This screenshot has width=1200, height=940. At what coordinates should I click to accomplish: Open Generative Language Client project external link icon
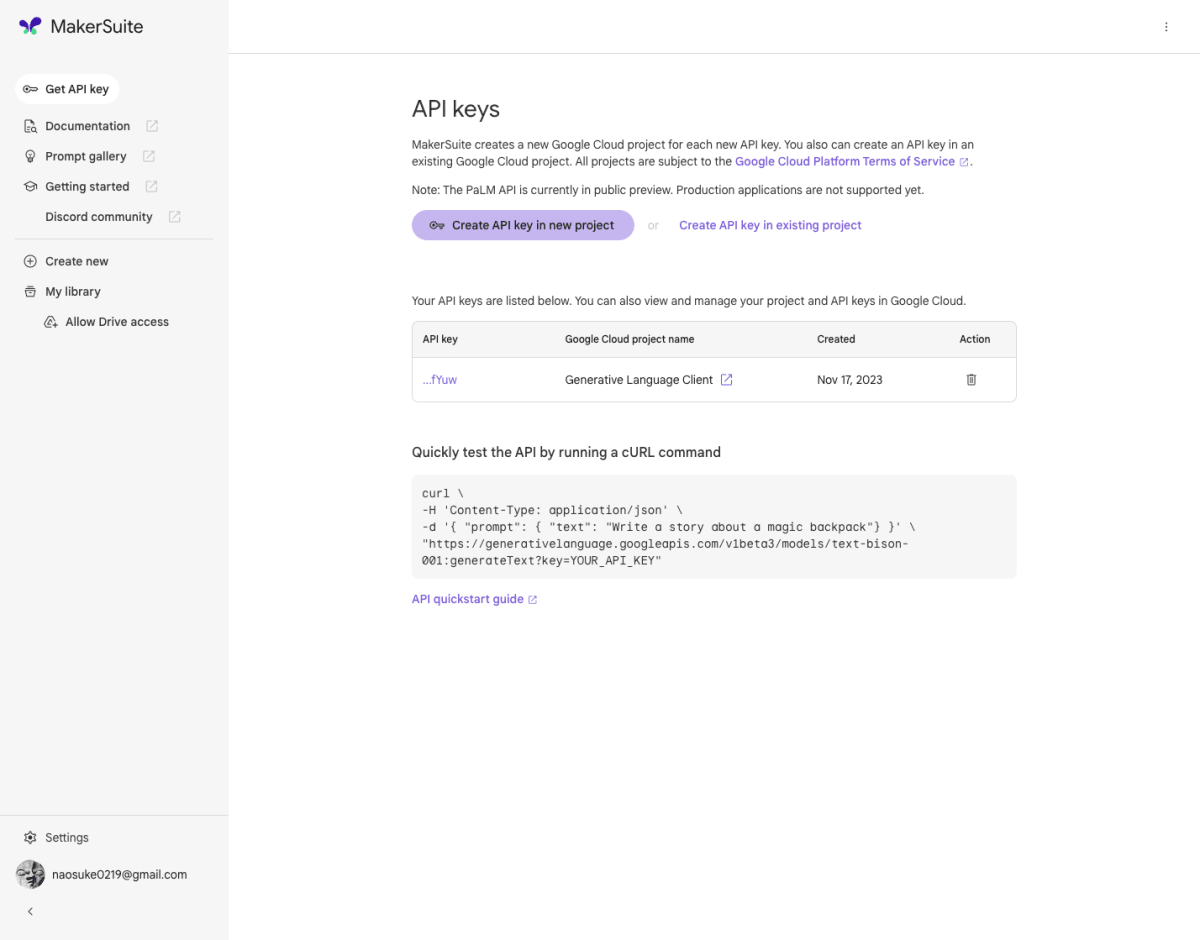[x=727, y=380]
